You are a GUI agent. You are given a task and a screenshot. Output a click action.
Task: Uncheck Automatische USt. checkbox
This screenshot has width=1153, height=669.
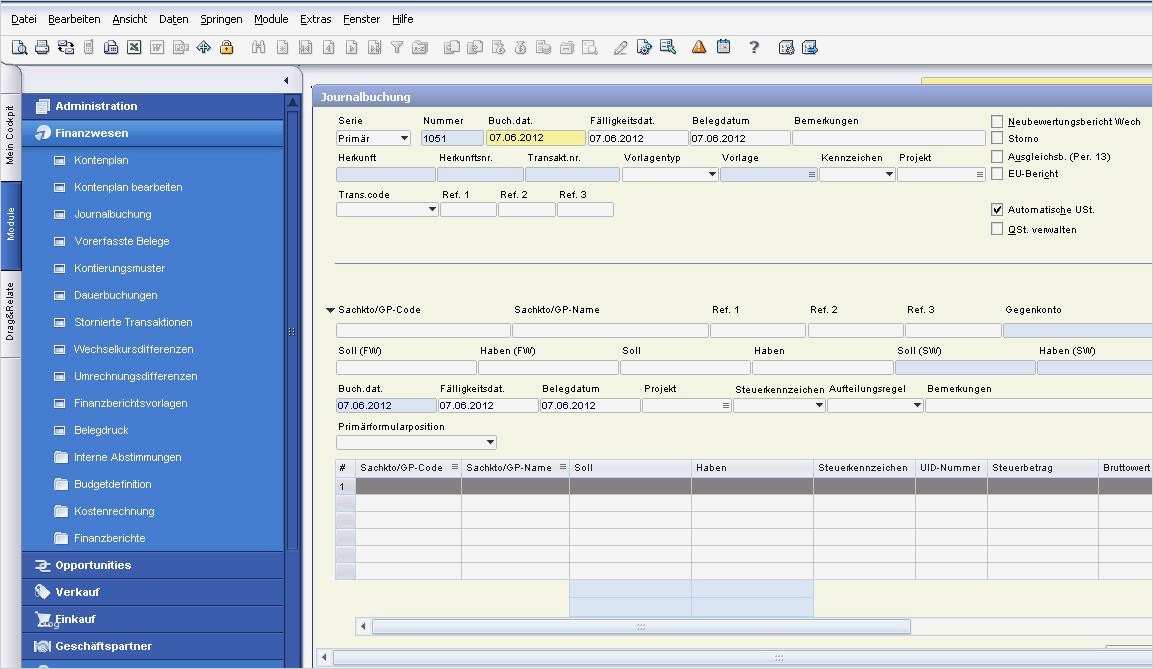997,210
